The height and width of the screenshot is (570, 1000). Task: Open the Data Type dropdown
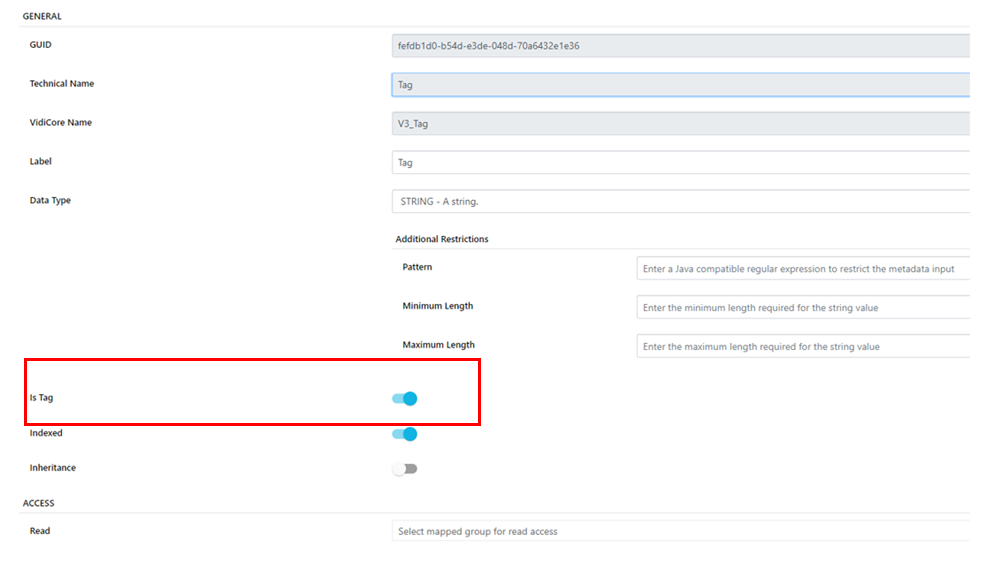pos(680,201)
